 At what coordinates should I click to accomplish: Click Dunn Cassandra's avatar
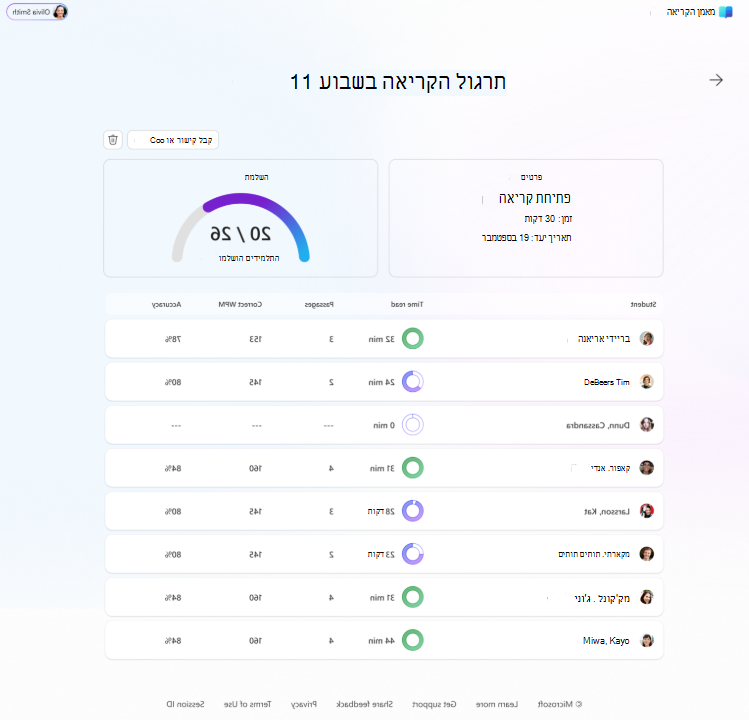647,425
